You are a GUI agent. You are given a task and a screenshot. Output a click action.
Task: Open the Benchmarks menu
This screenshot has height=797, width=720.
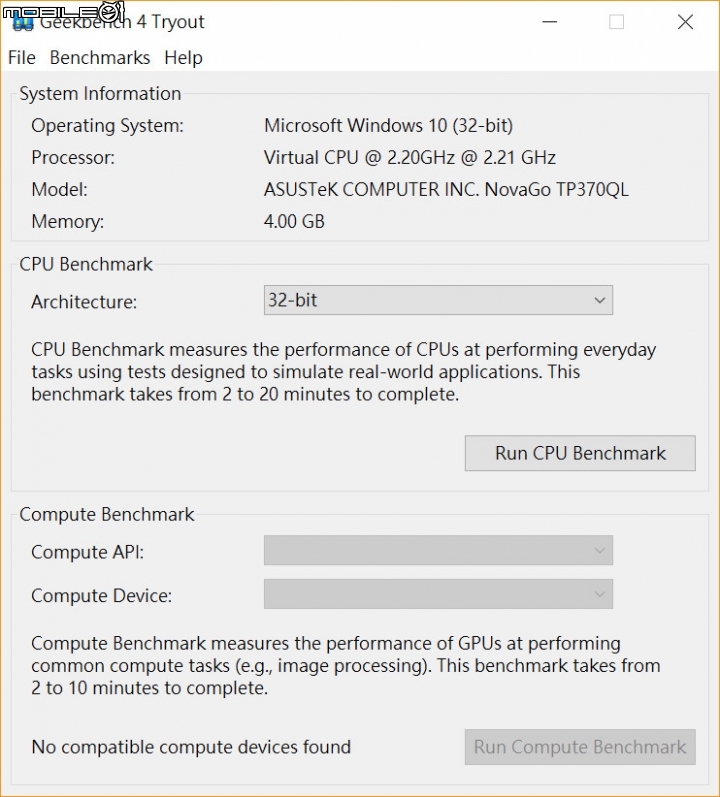point(100,58)
